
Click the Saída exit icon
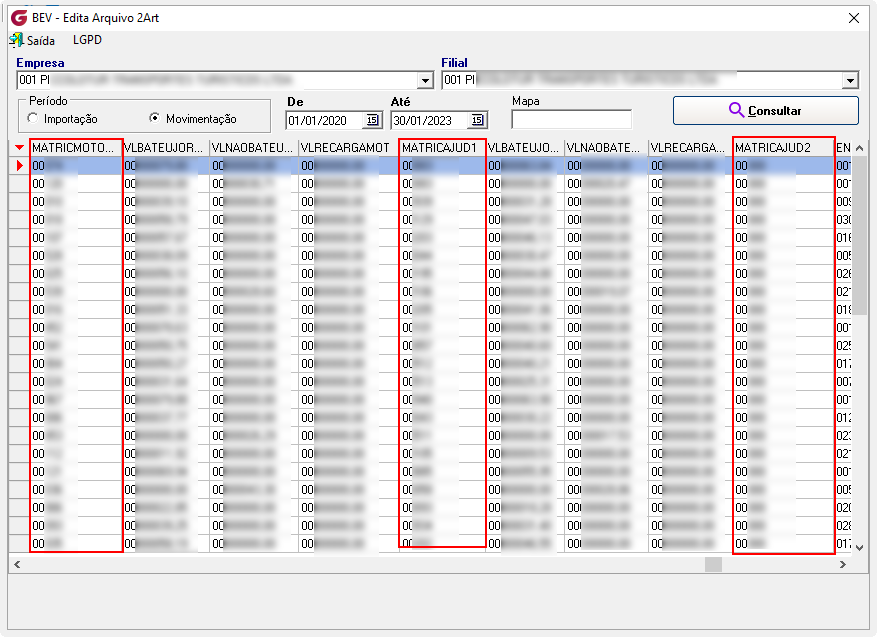point(16,40)
